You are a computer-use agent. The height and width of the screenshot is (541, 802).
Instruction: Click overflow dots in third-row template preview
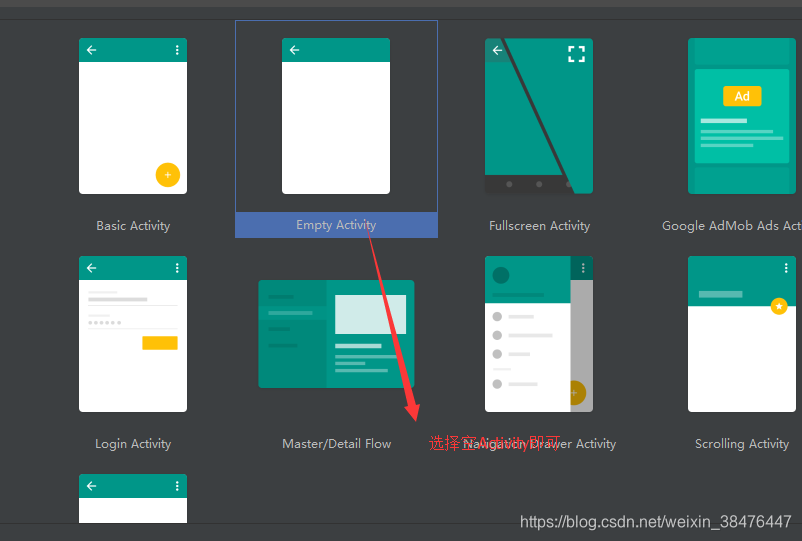tap(177, 486)
